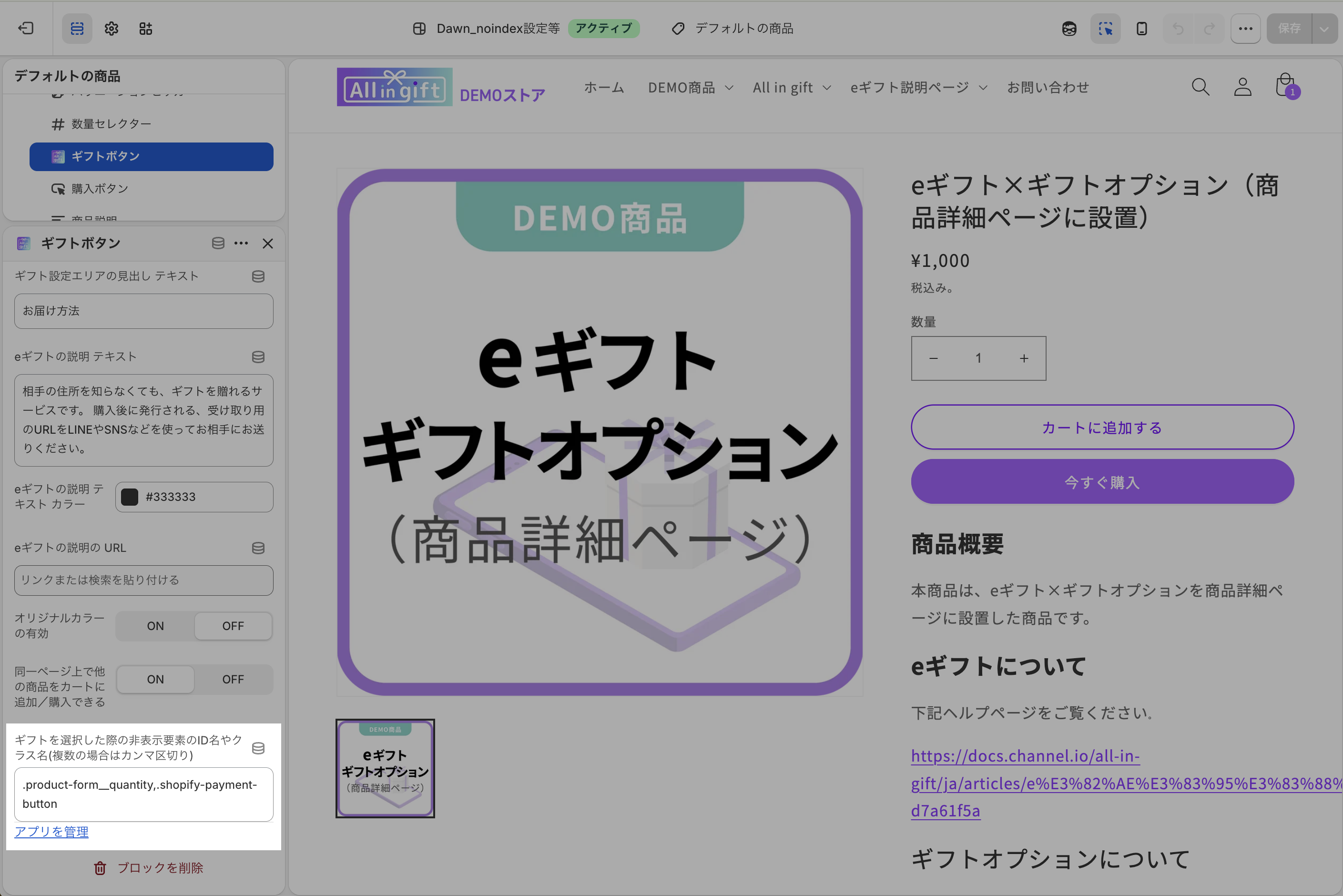Image resolution: width=1343 pixels, height=896 pixels.
Task: Connect dynamic source for ギフト設定エリアの見出し
Action: coord(258,276)
